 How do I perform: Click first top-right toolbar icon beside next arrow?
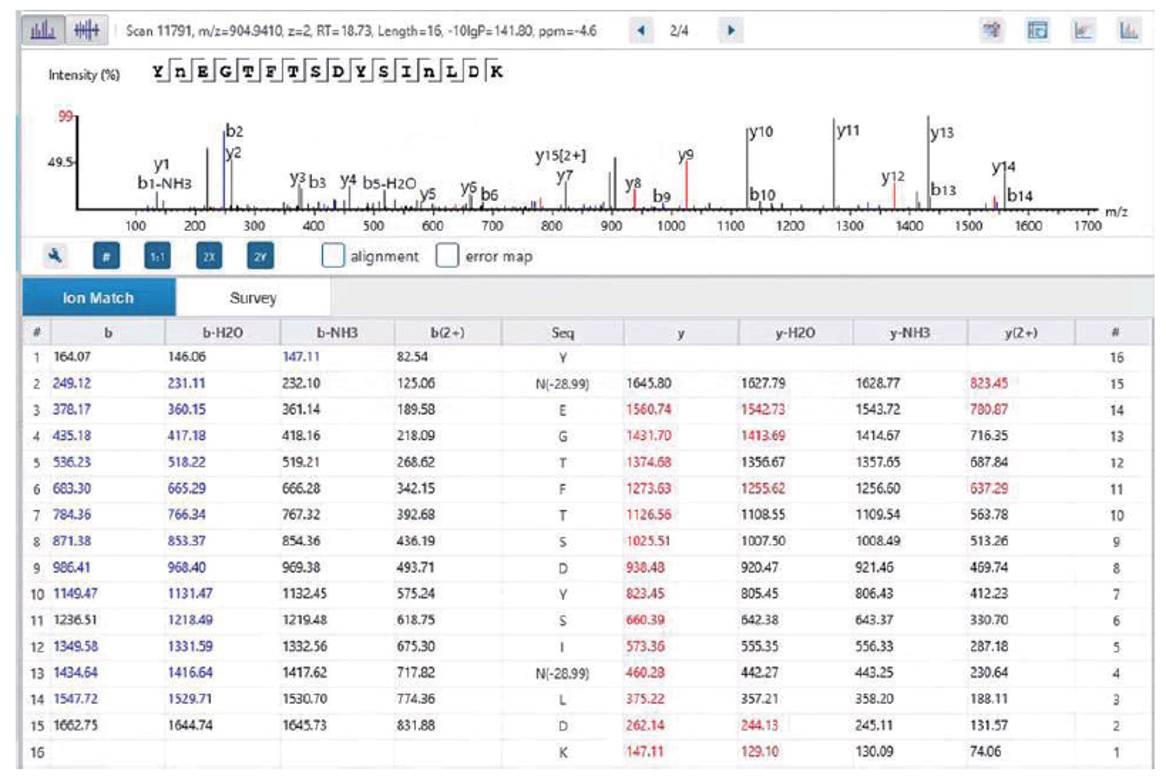click(992, 30)
